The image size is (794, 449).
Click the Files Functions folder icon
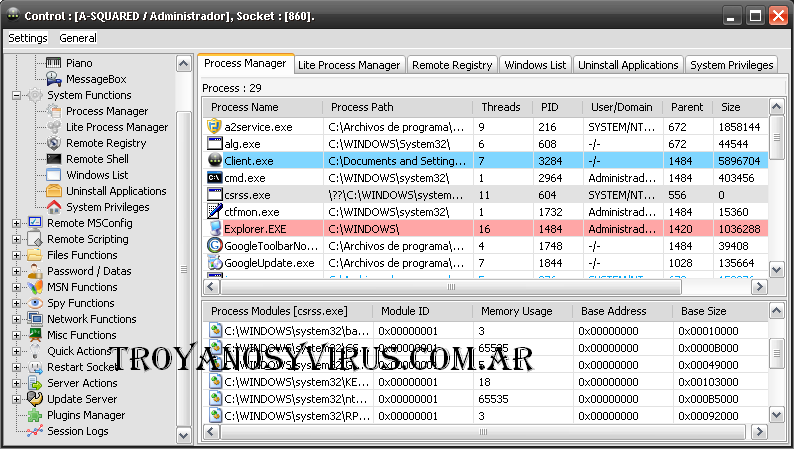[35, 255]
